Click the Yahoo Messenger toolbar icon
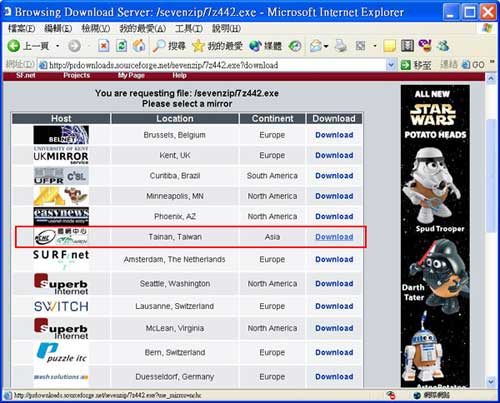This screenshot has width=500, height=403. (x=425, y=45)
